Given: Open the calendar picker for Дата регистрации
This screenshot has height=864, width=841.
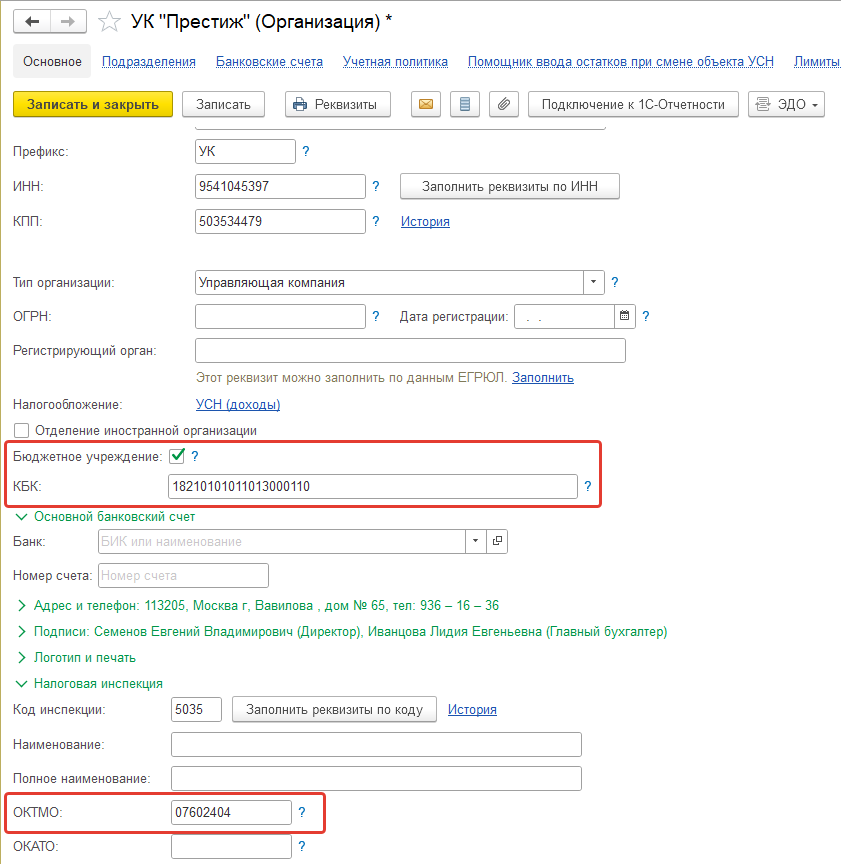Looking at the screenshot, I should pos(624,316).
